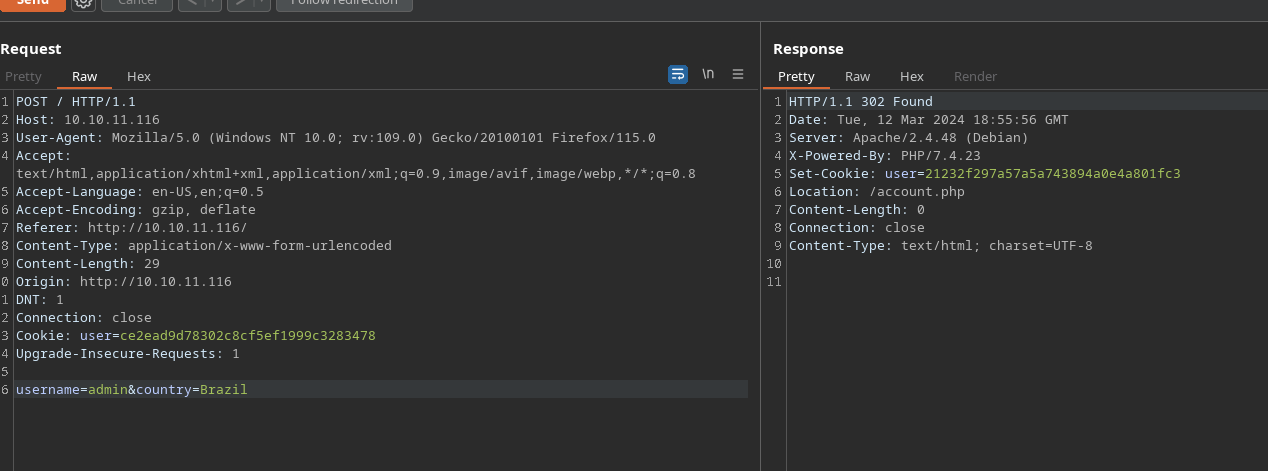This screenshot has height=471, width=1268.
Task: Click the Follow redirection button
Action: click(343, 3)
